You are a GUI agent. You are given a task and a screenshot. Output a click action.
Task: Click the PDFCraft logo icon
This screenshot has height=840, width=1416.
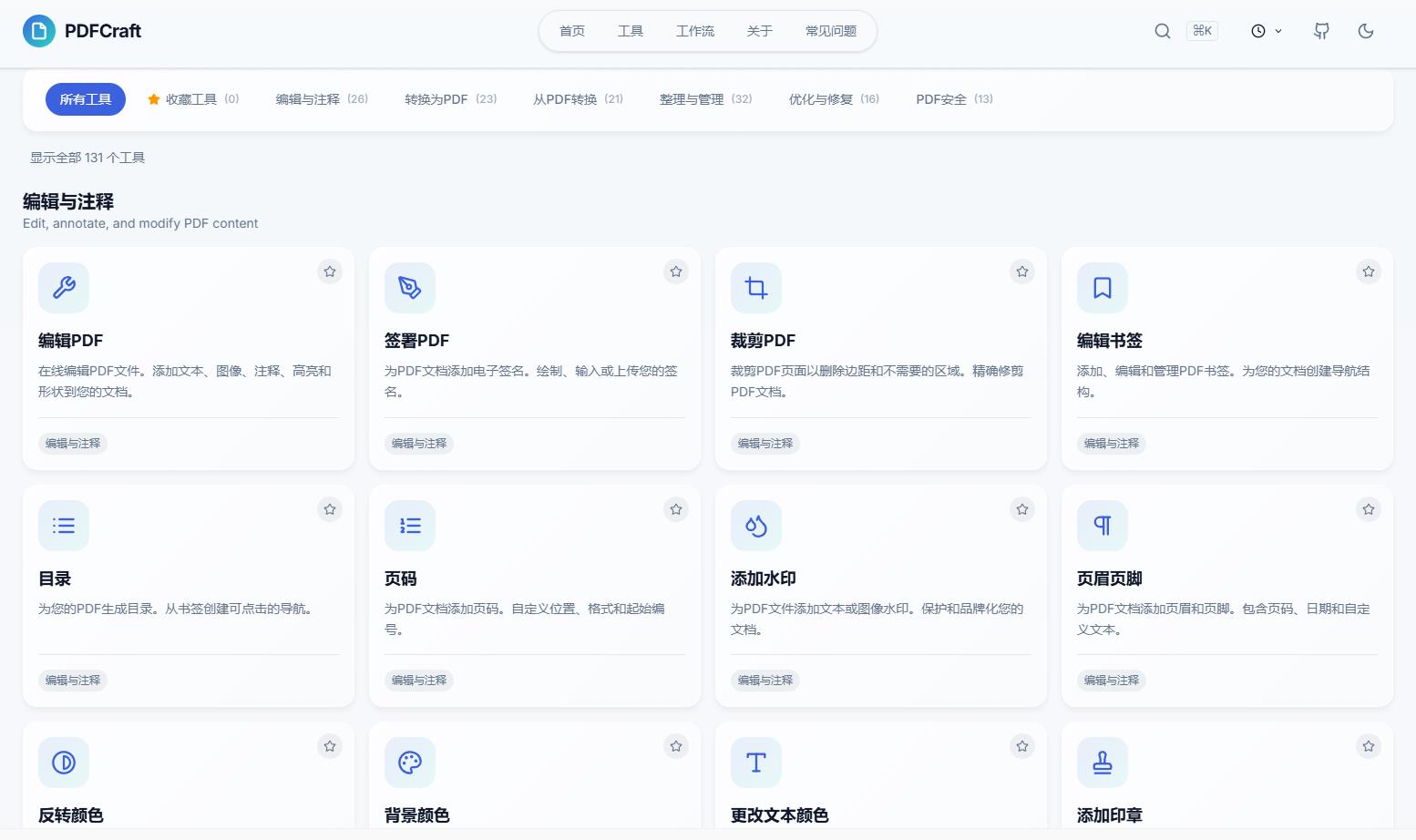click(39, 31)
